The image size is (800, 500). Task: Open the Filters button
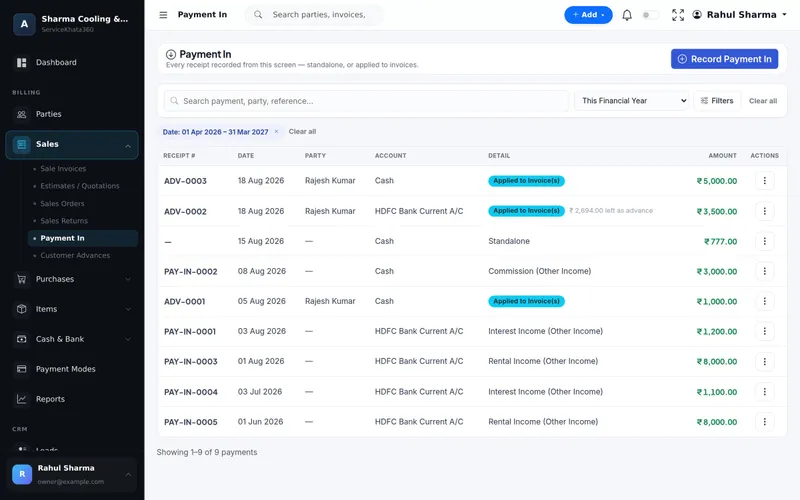coord(717,101)
